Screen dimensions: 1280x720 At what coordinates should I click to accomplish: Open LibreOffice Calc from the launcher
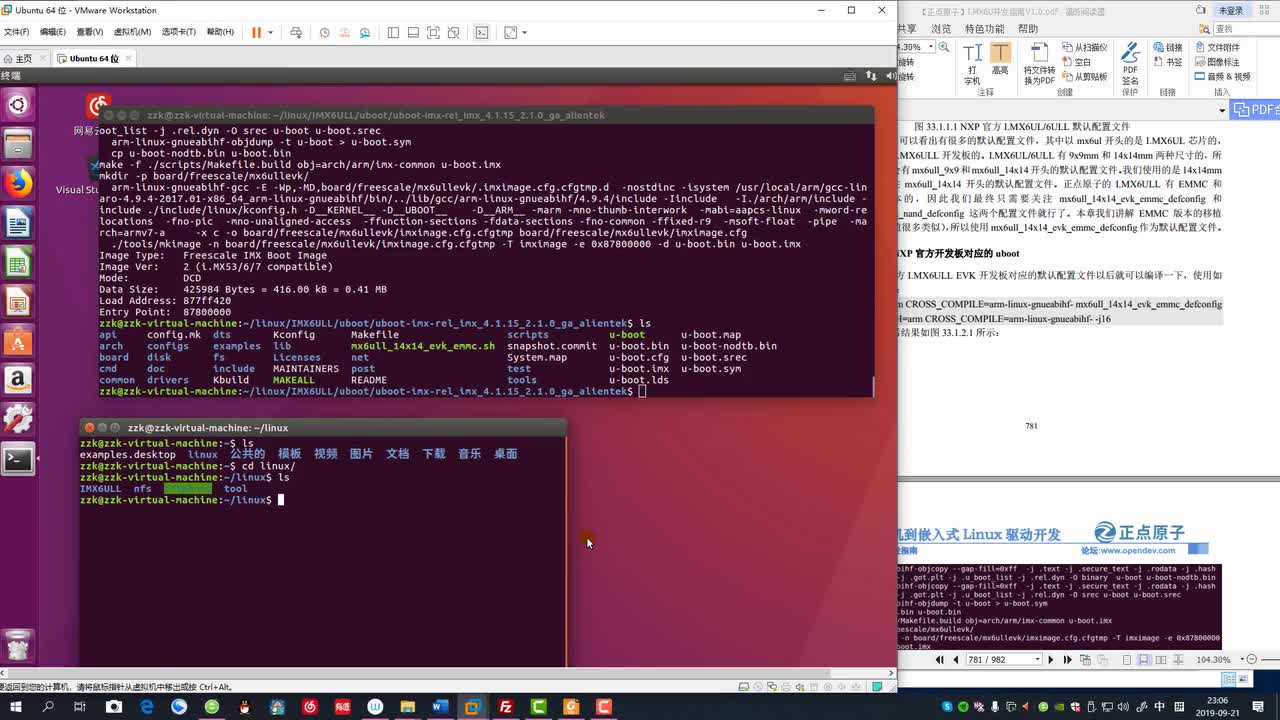18,262
